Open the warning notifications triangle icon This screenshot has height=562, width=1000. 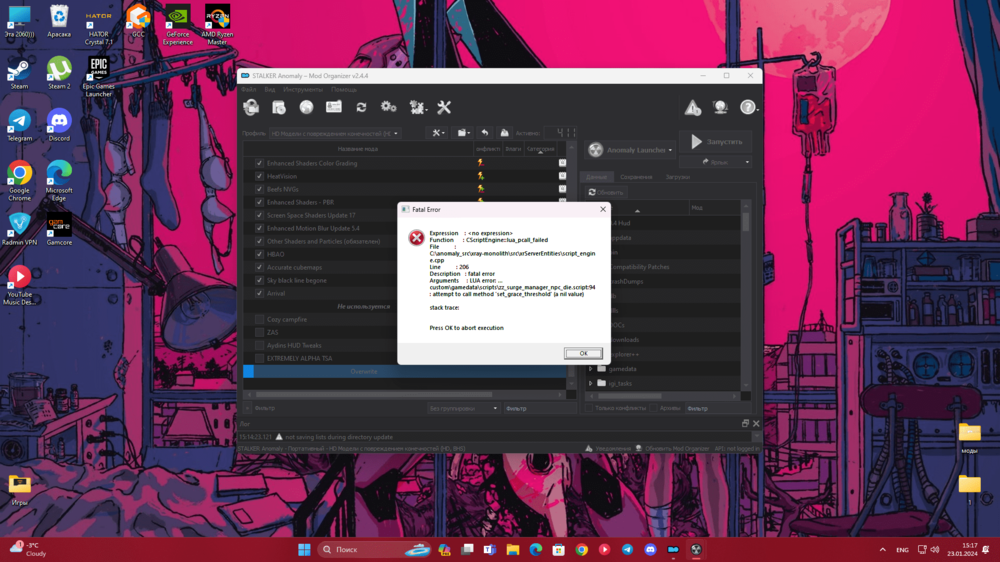(693, 107)
